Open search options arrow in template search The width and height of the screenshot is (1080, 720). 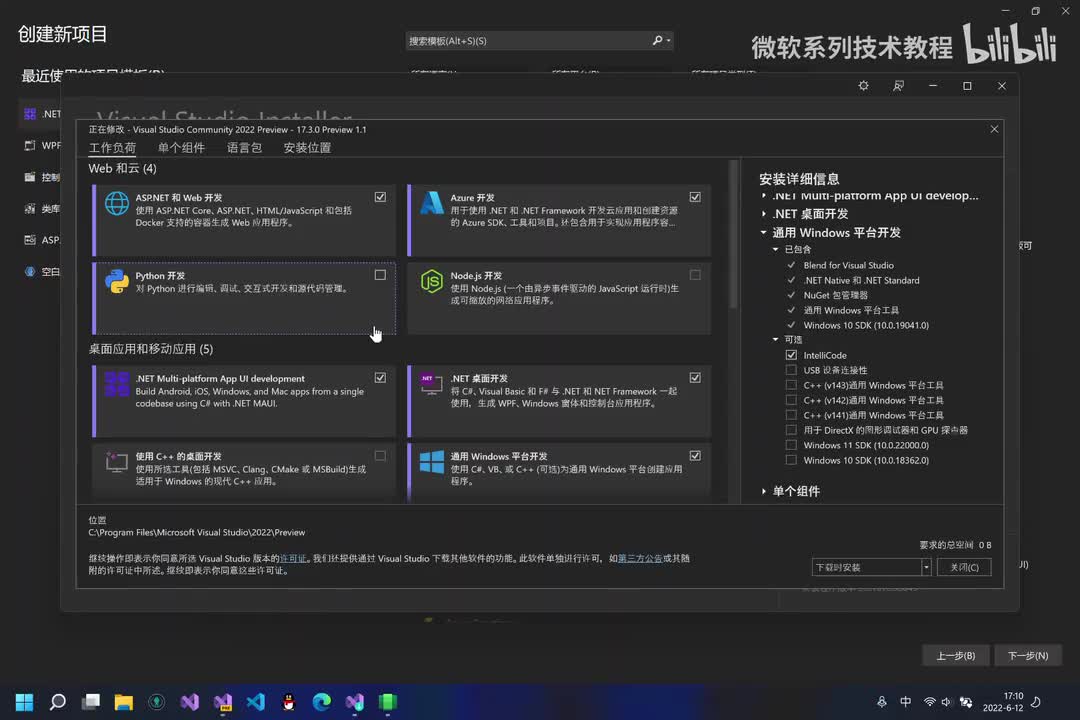(x=669, y=41)
